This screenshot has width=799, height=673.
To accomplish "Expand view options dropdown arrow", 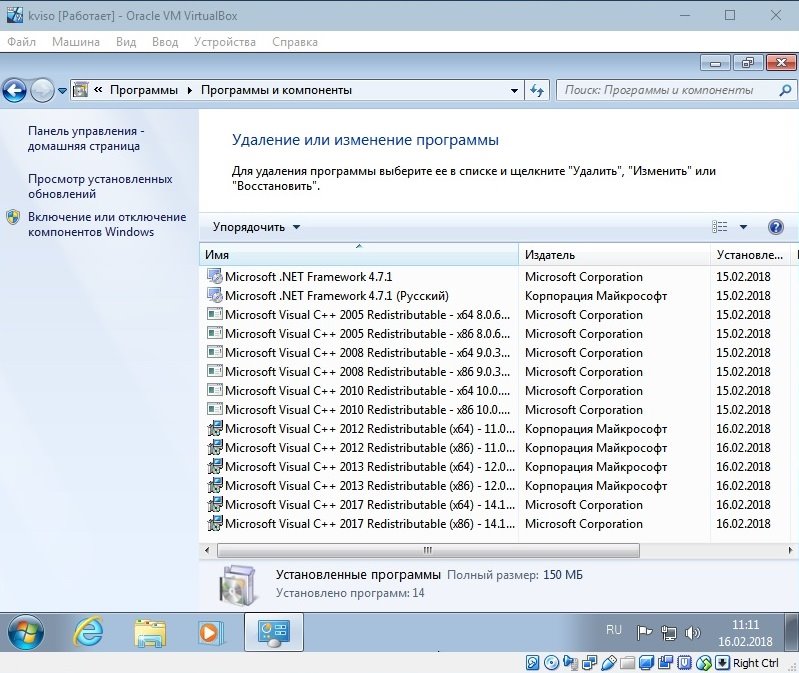I will click(743, 227).
